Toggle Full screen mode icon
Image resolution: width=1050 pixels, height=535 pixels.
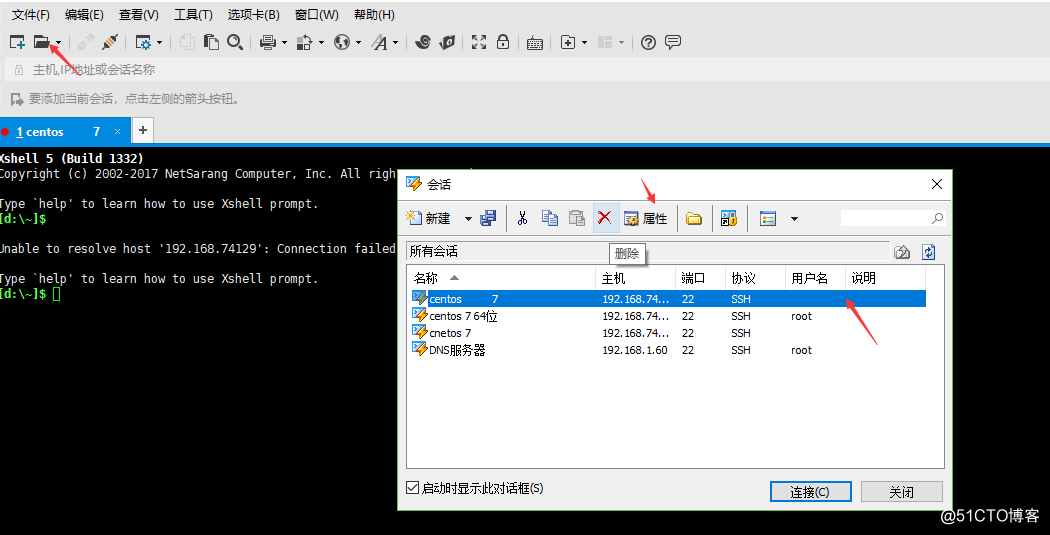click(x=479, y=42)
